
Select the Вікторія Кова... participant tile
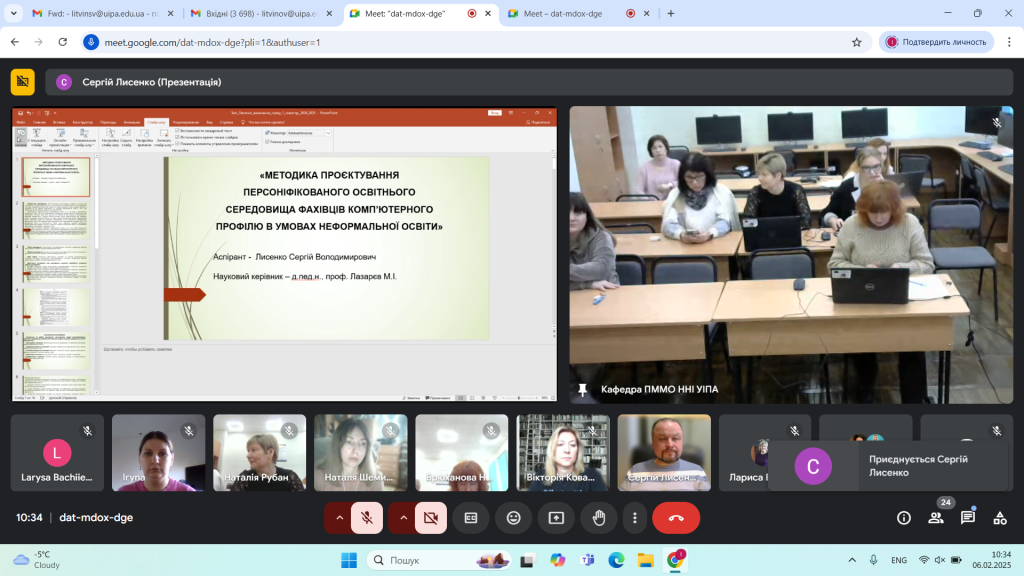(563, 453)
